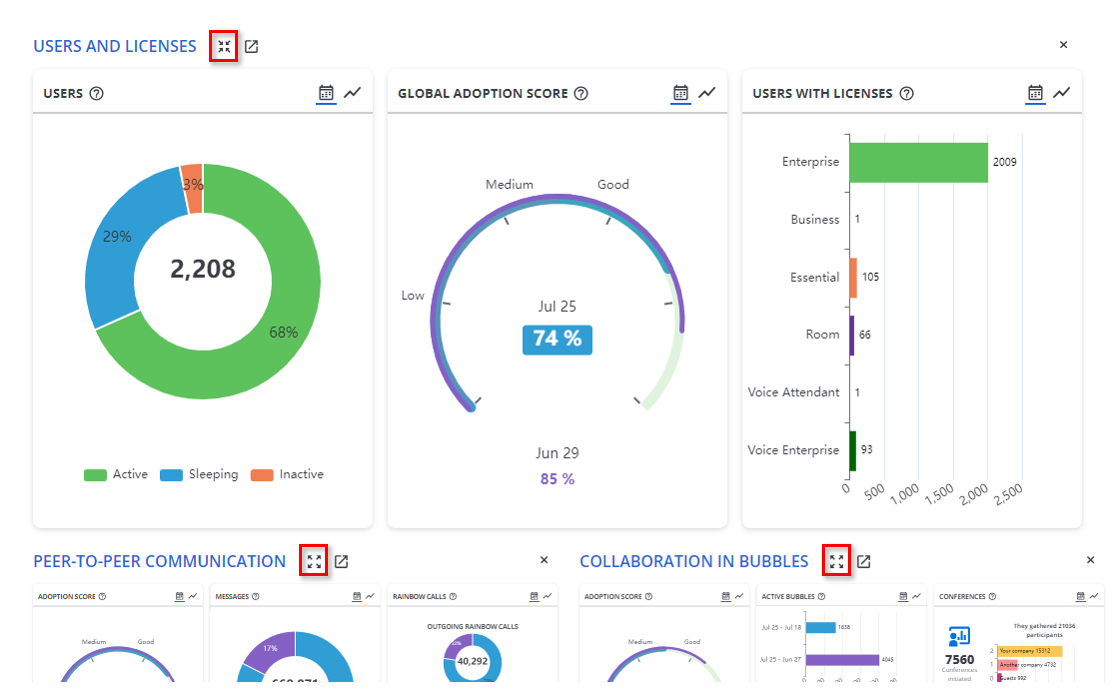Expand Collaboration in Bubbles section
This screenshot has width=1113, height=689.
836,561
